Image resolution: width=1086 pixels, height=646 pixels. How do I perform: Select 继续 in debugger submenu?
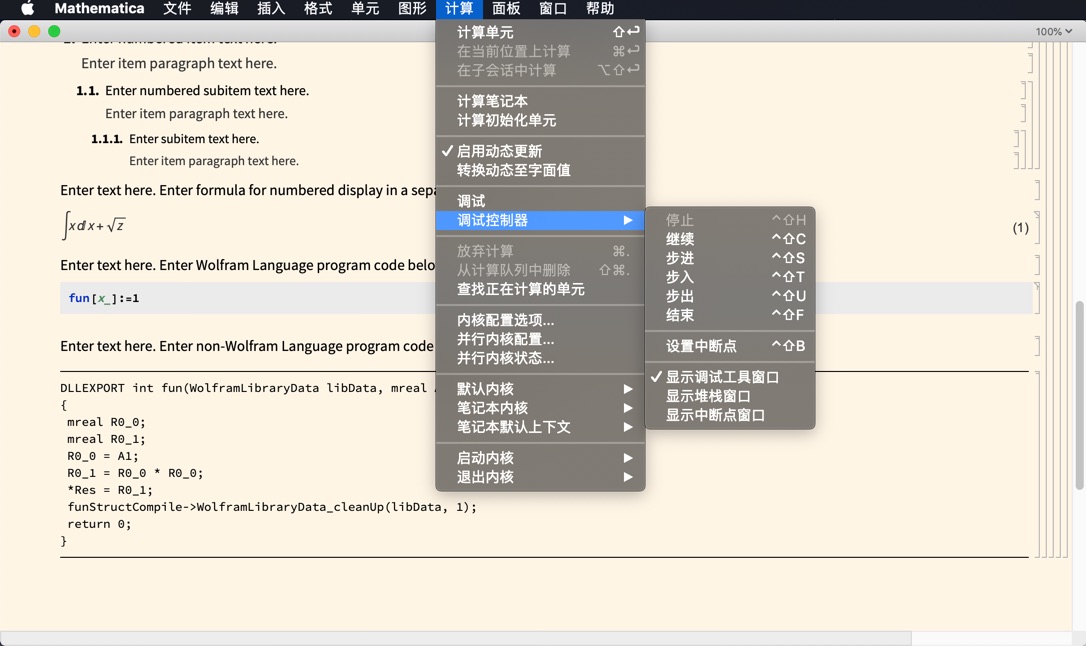click(730, 240)
